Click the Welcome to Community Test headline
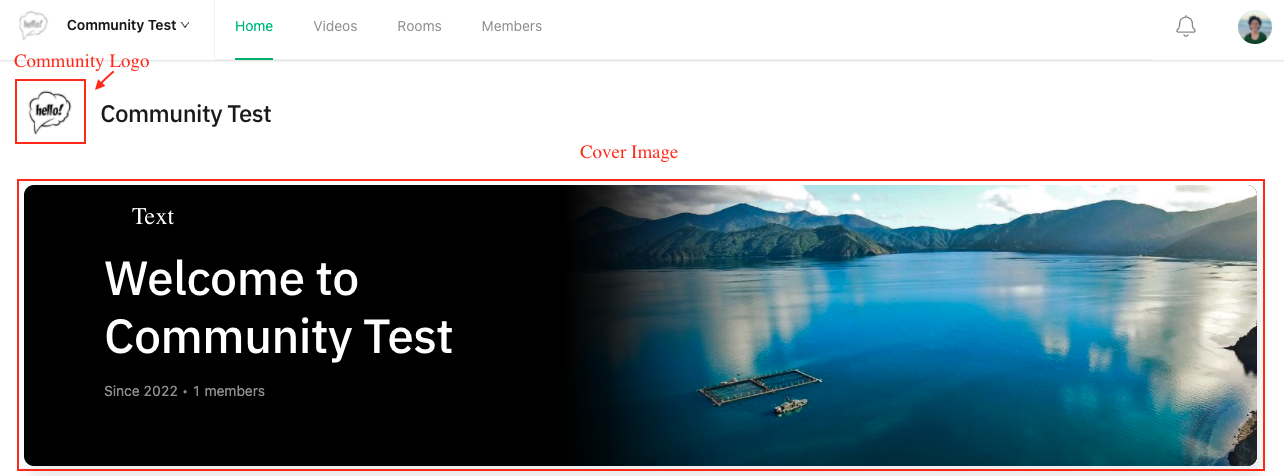 pos(279,307)
